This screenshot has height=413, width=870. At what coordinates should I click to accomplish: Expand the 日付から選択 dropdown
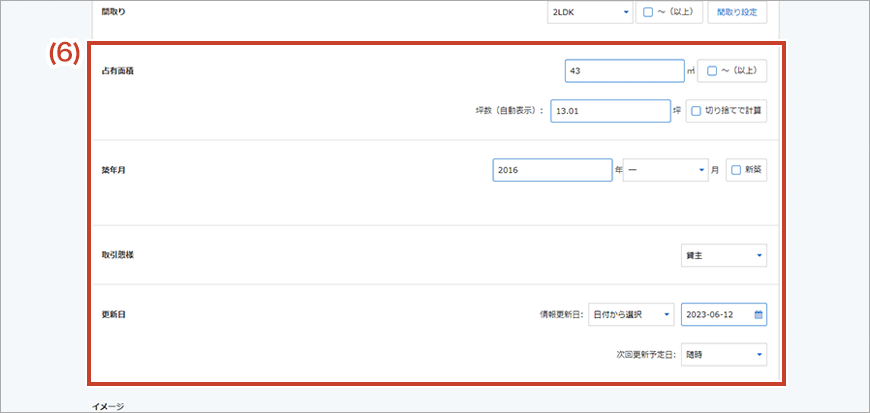(631, 314)
